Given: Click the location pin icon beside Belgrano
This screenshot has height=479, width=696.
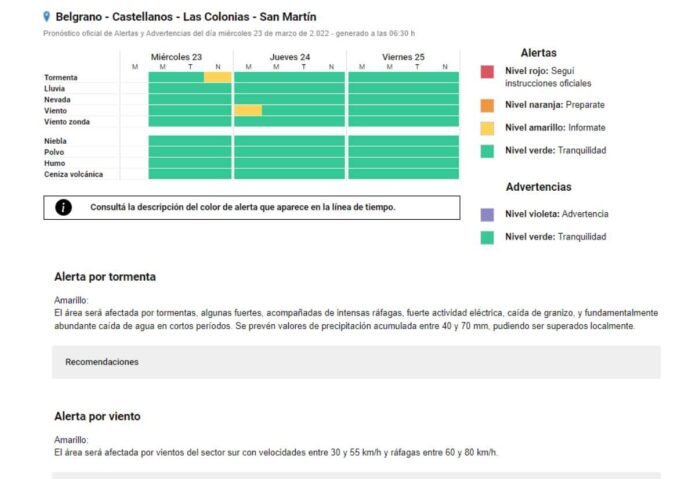Looking at the screenshot, I should click(x=47, y=17).
